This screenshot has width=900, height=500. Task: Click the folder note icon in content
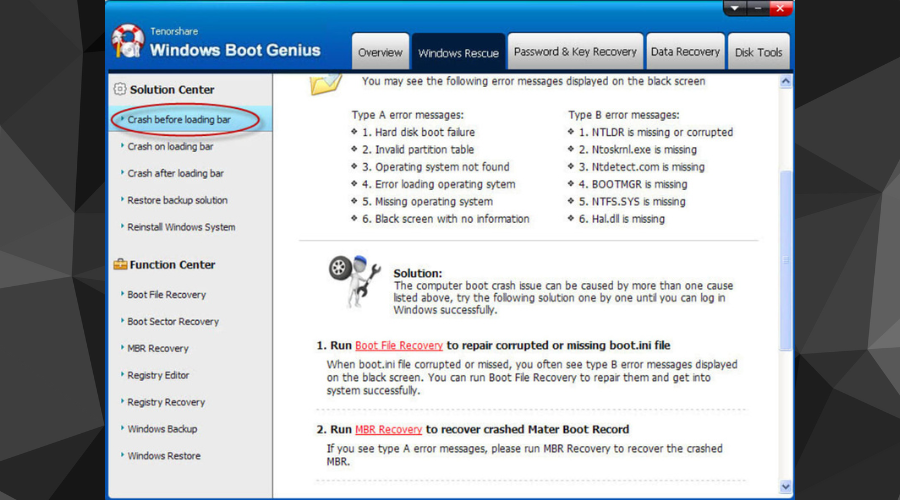325,84
